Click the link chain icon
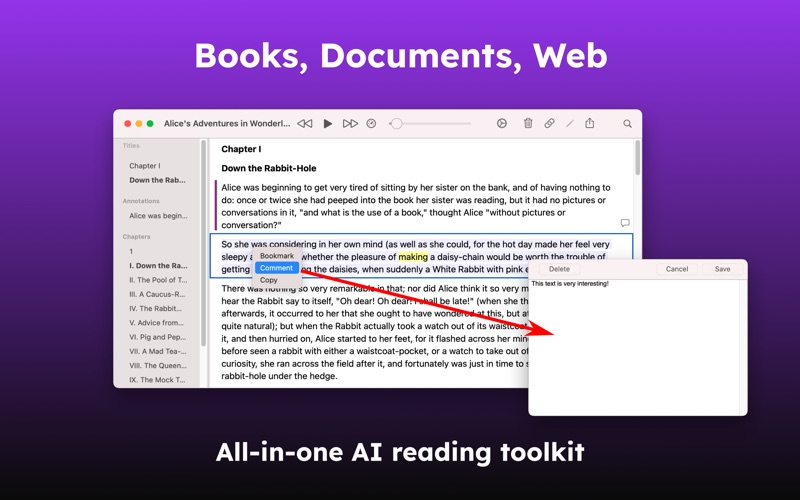Screen dimensions: 800x500 tap(549, 123)
